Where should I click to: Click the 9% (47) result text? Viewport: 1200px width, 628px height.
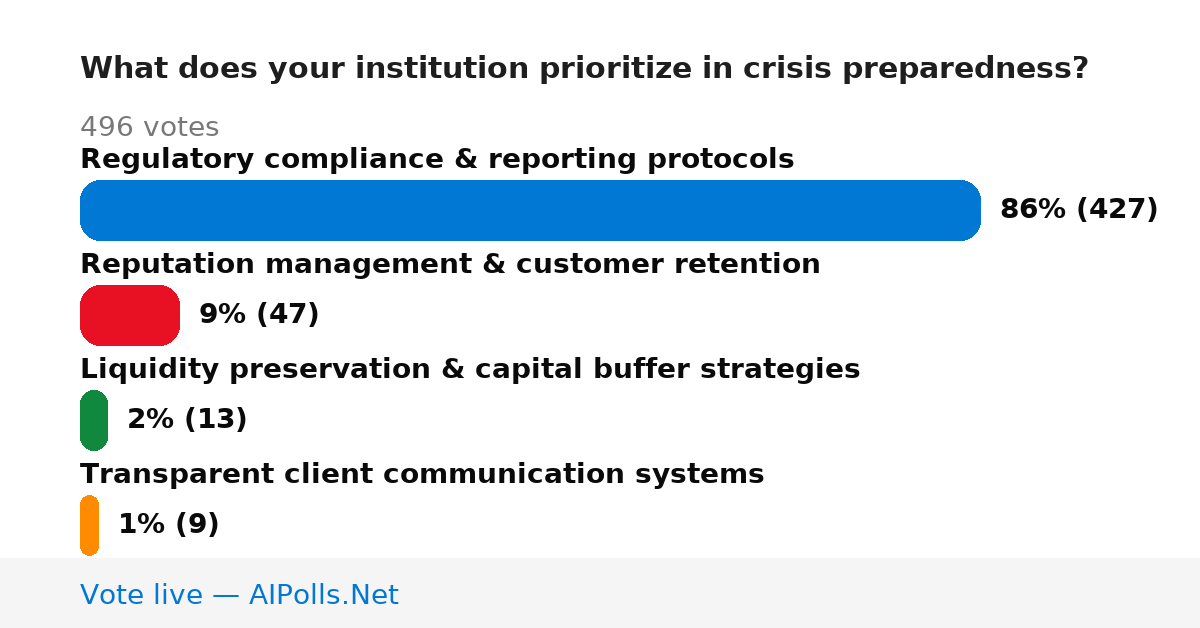tap(259, 314)
